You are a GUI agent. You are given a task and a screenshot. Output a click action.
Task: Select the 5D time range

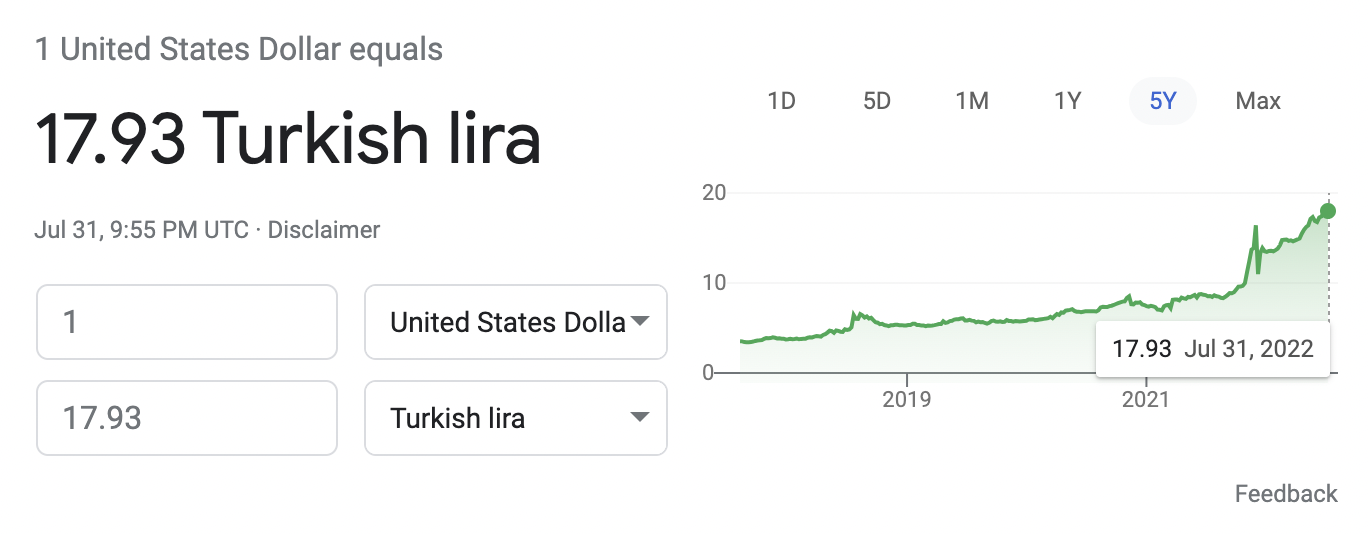(876, 101)
